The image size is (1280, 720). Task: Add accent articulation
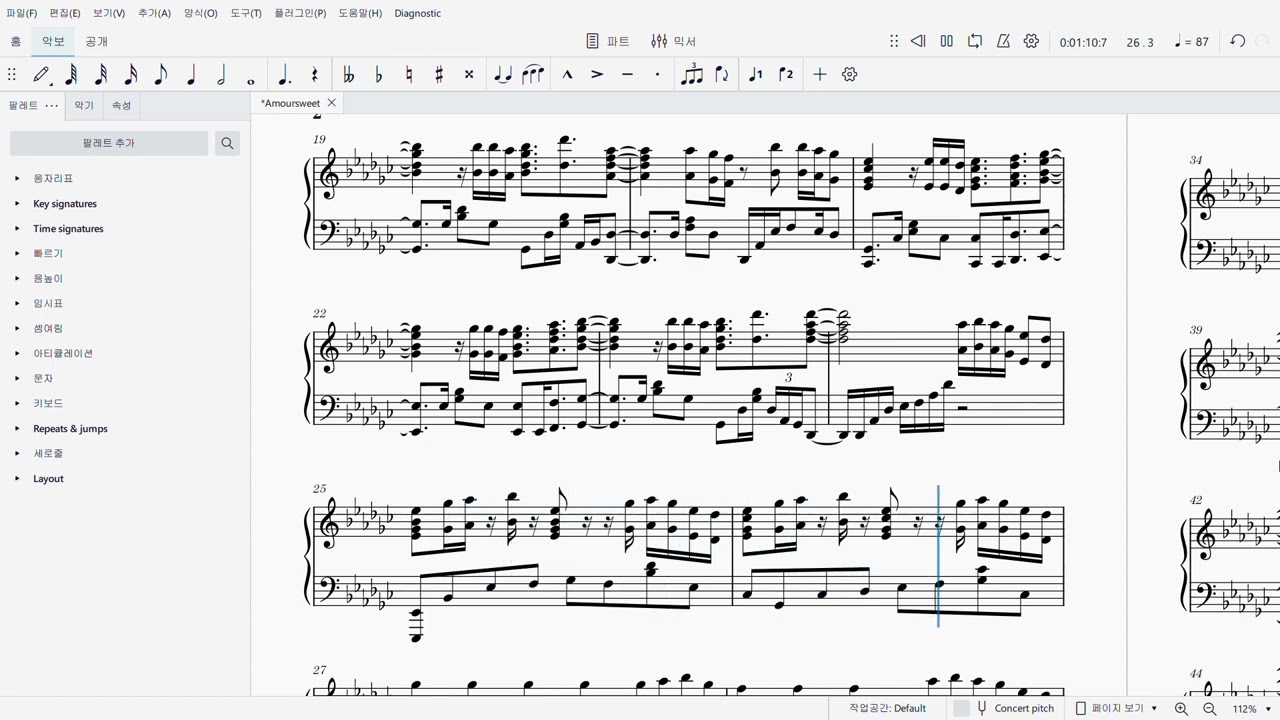coord(597,74)
